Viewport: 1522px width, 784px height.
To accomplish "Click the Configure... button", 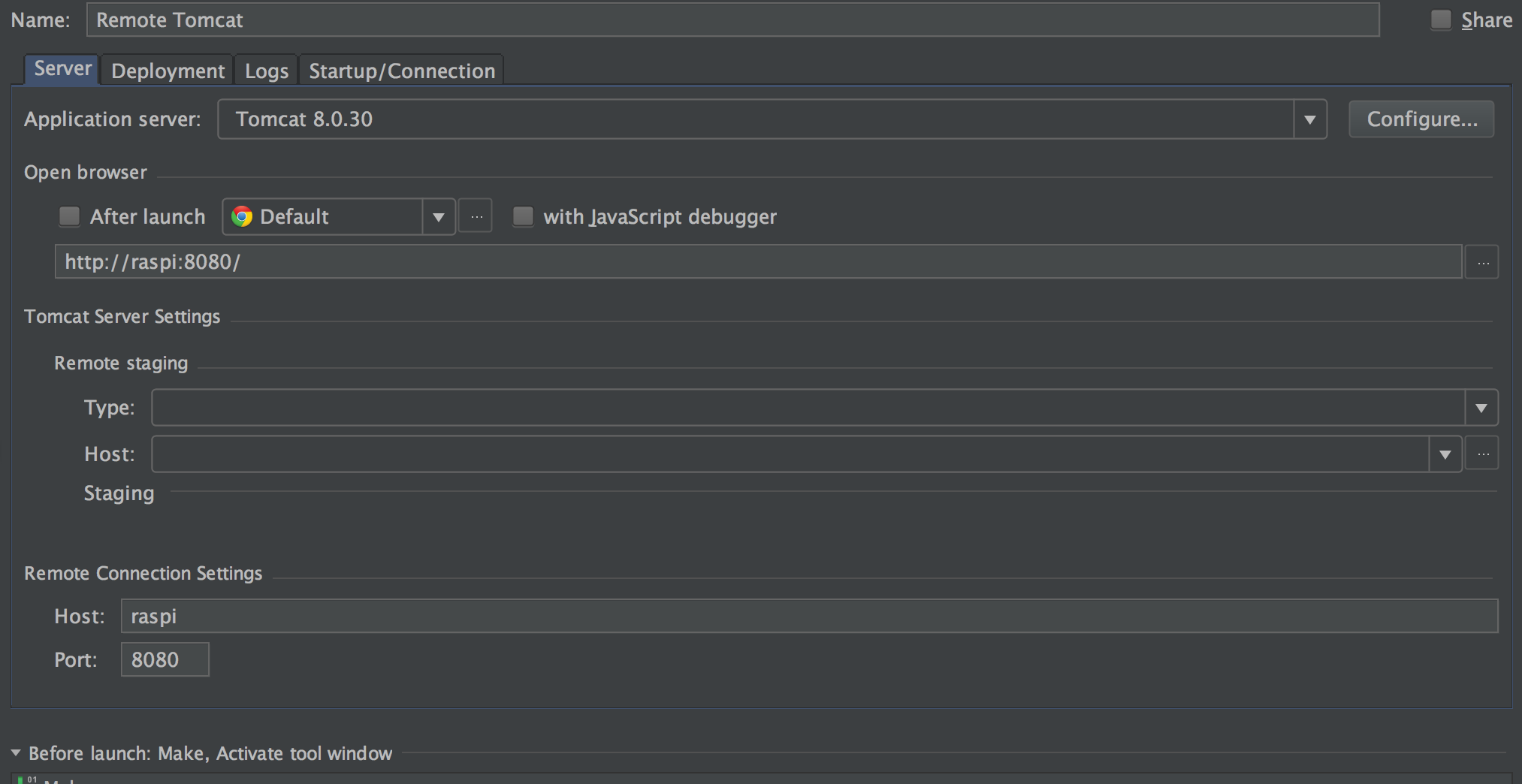I will click(1421, 119).
